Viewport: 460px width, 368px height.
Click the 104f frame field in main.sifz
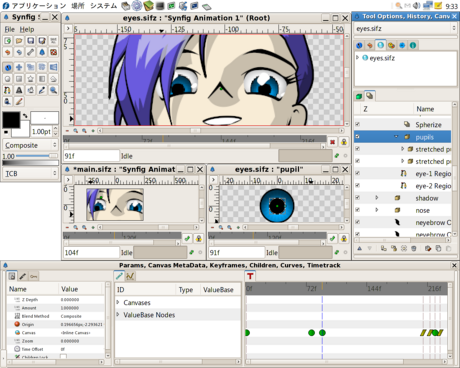91,252
